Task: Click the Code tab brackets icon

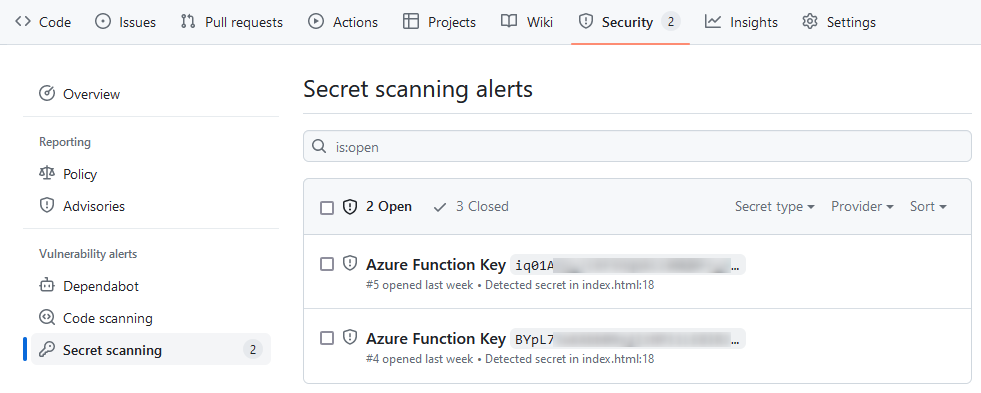Action: (x=23, y=22)
